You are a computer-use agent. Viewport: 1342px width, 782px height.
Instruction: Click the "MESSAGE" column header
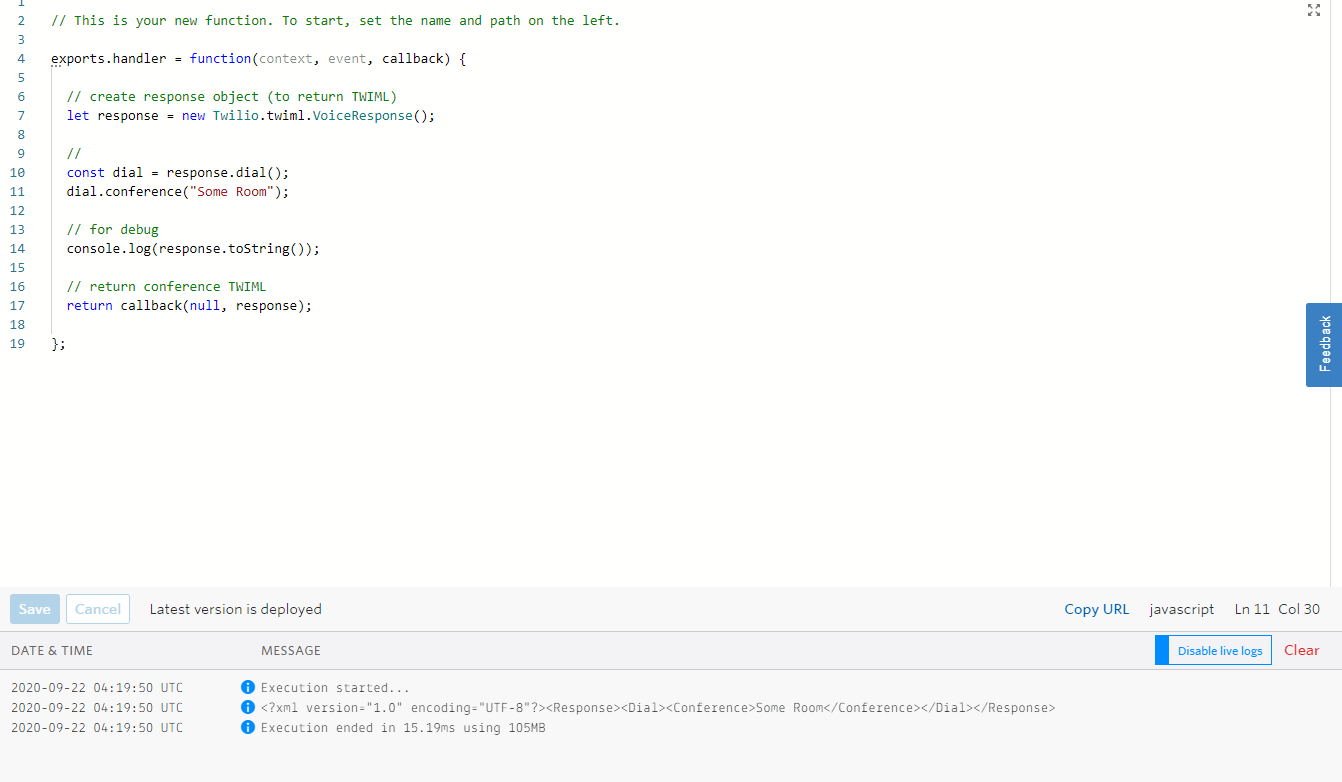click(x=291, y=651)
